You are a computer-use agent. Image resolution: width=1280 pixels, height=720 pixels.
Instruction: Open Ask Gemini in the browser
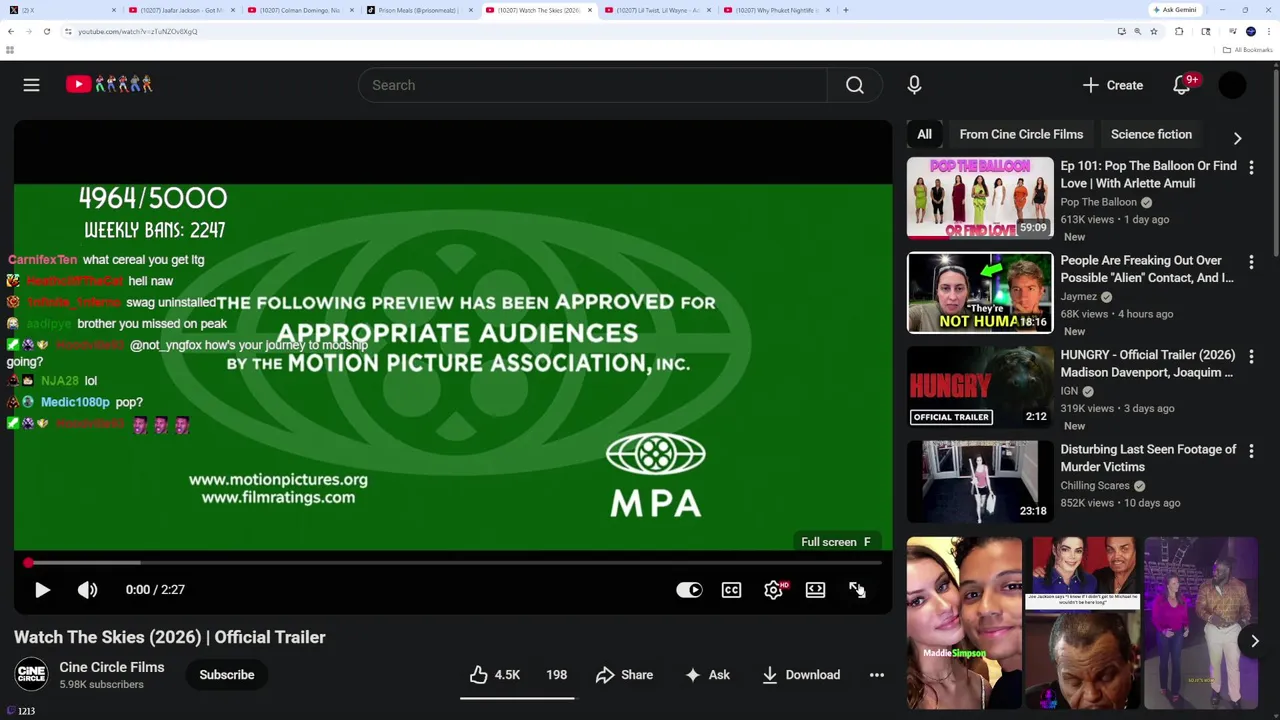tap(1175, 10)
